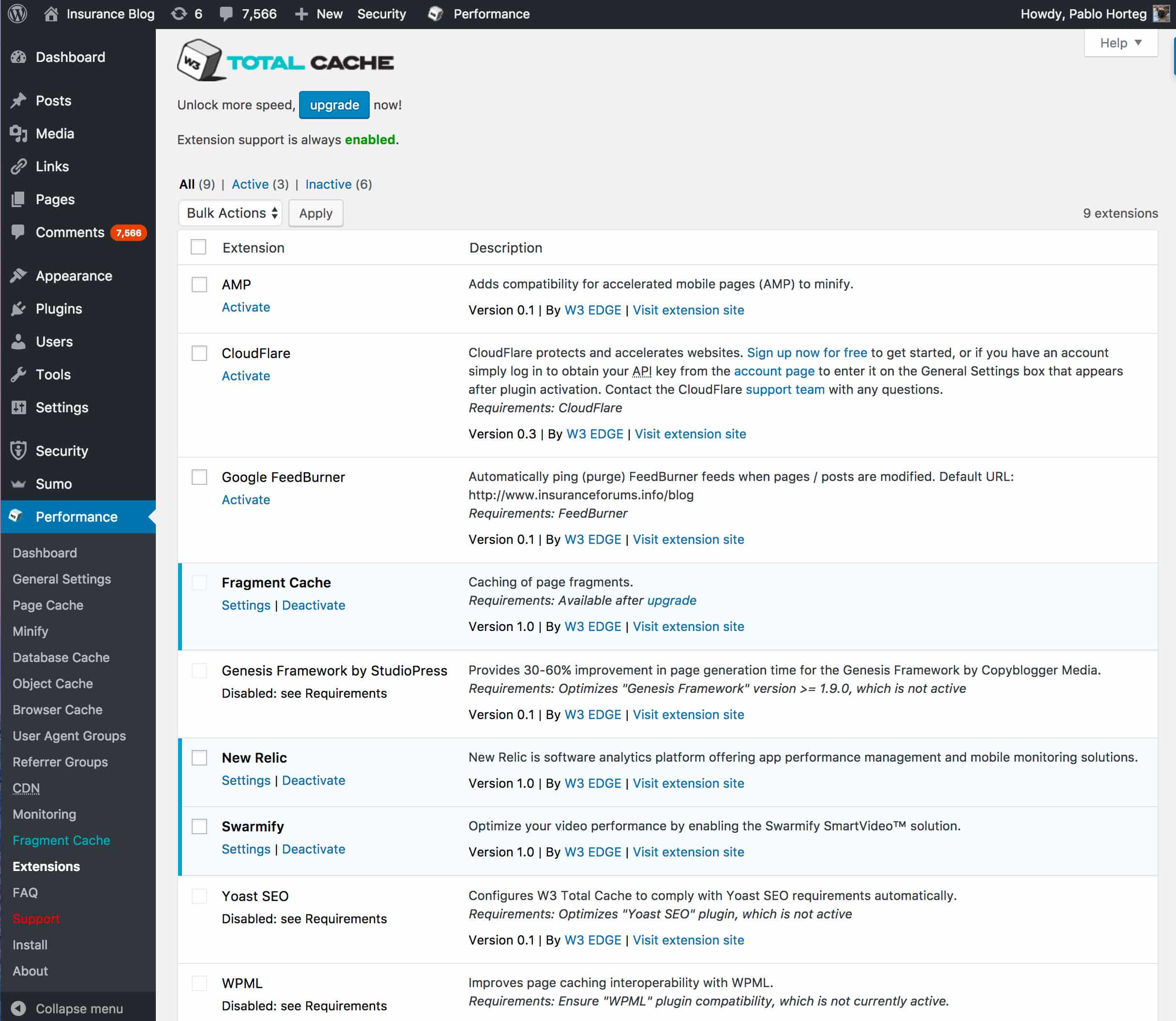Open Fragment Cache in Performance submenu
The width and height of the screenshot is (1176, 1021).
click(x=61, y=841)
